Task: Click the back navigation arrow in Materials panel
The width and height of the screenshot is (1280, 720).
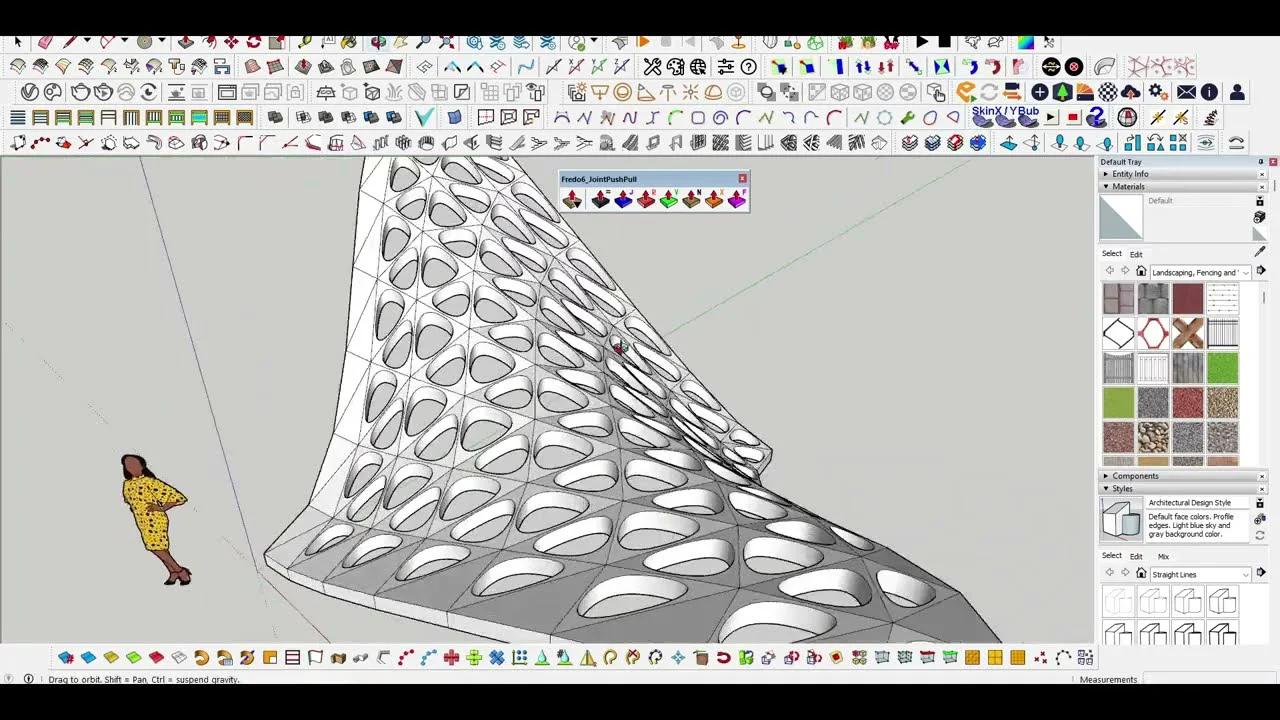Action: [1110, 268]
